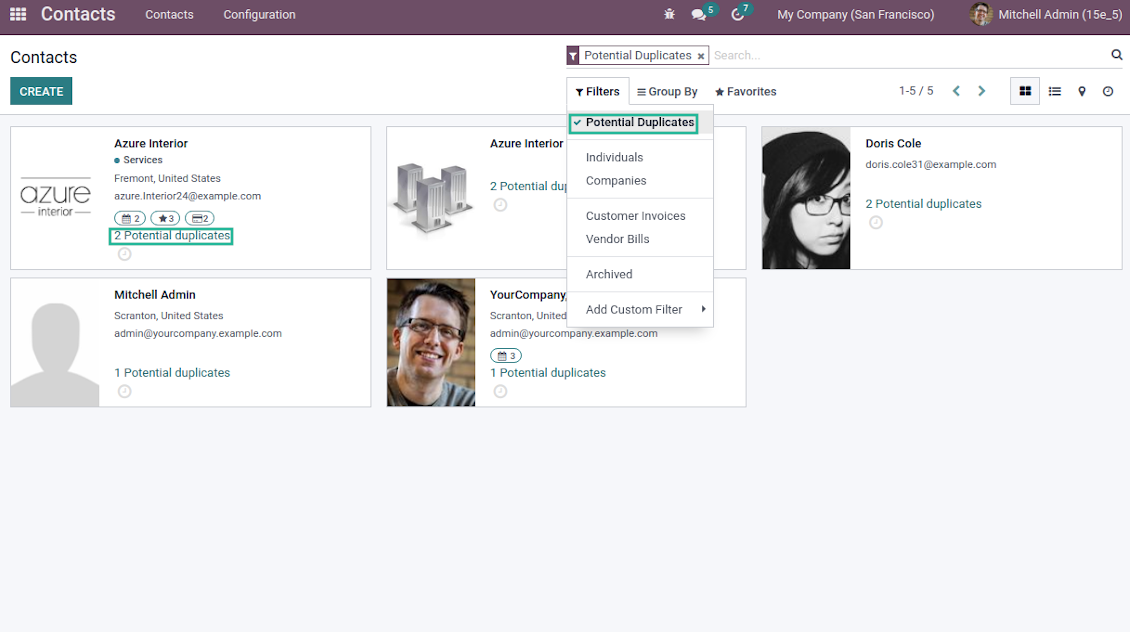Click the debug bug icon
Image resolution: width=1130 pixels, height=632 pixels.
pos(669,14)
